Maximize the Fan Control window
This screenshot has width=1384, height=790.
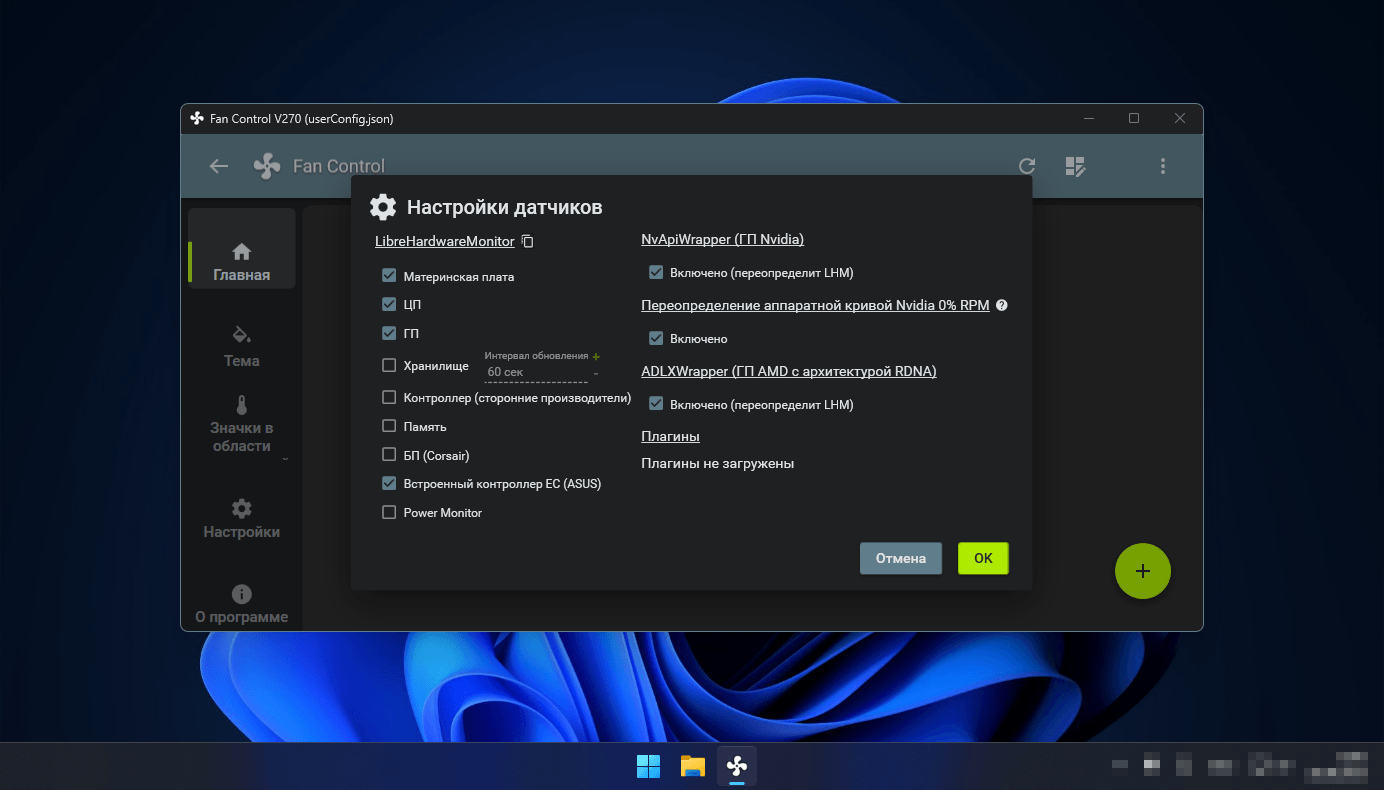tap(1134, 118)
